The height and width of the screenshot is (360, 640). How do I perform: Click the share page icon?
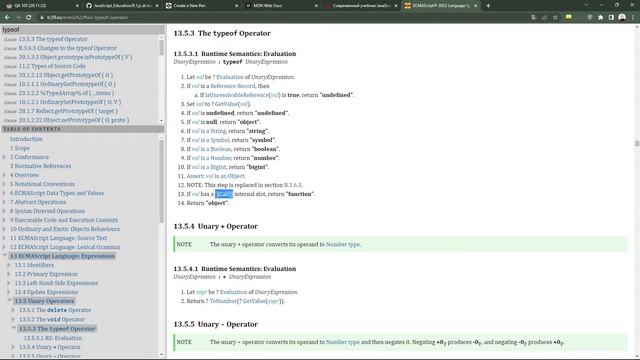coord(544,18)
